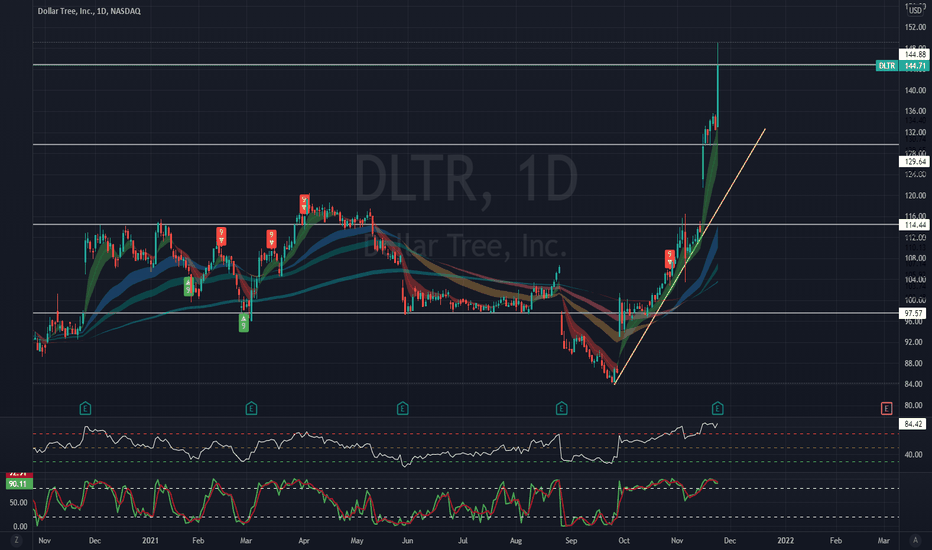Click the earnings E marker near September 2021
The width and height of the screenshot is (932, 550).
[x=561, y=408]
